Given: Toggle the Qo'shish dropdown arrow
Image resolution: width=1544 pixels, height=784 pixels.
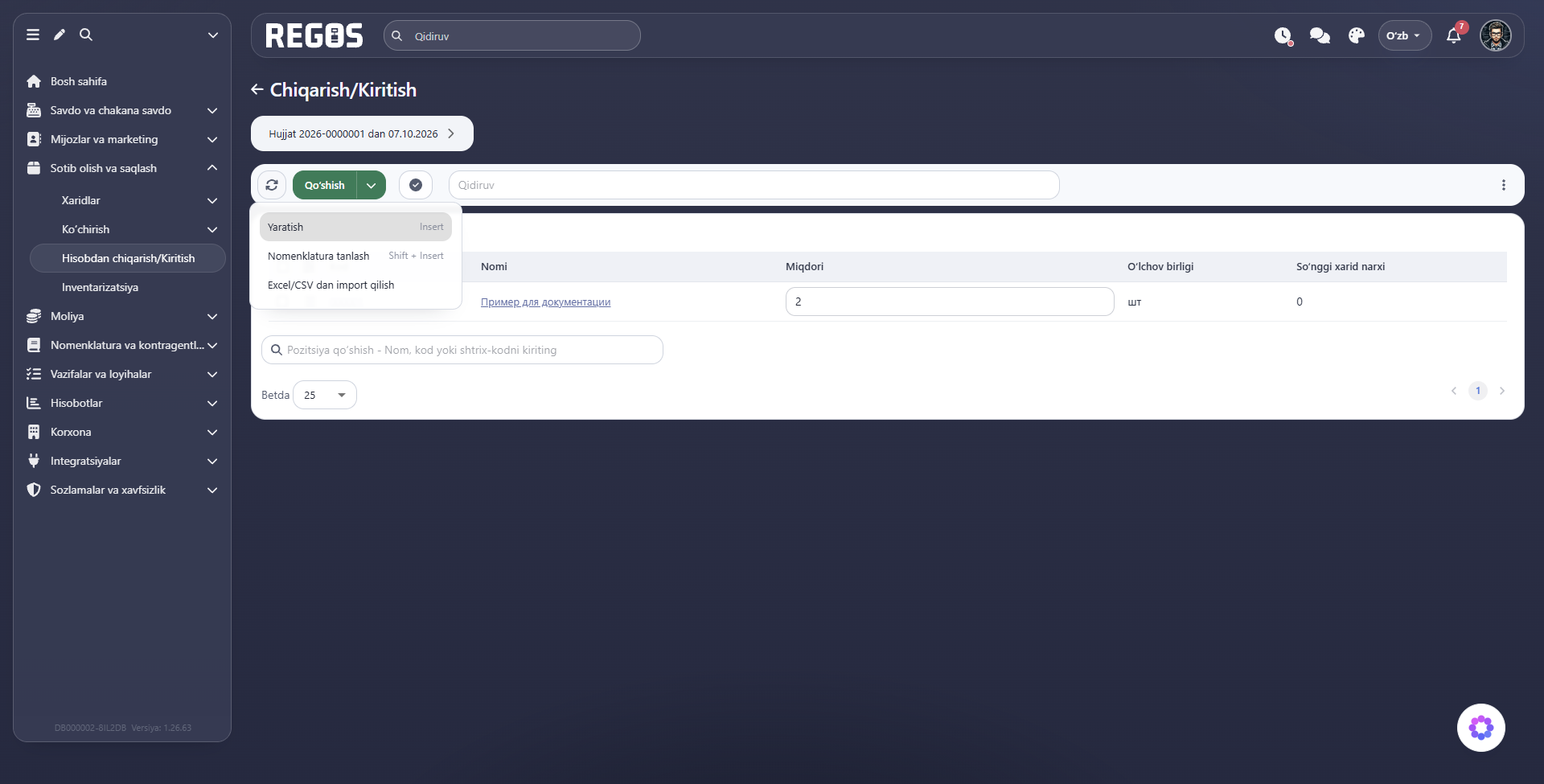Looking at the screenshot, I should click(x=372, y=185).
